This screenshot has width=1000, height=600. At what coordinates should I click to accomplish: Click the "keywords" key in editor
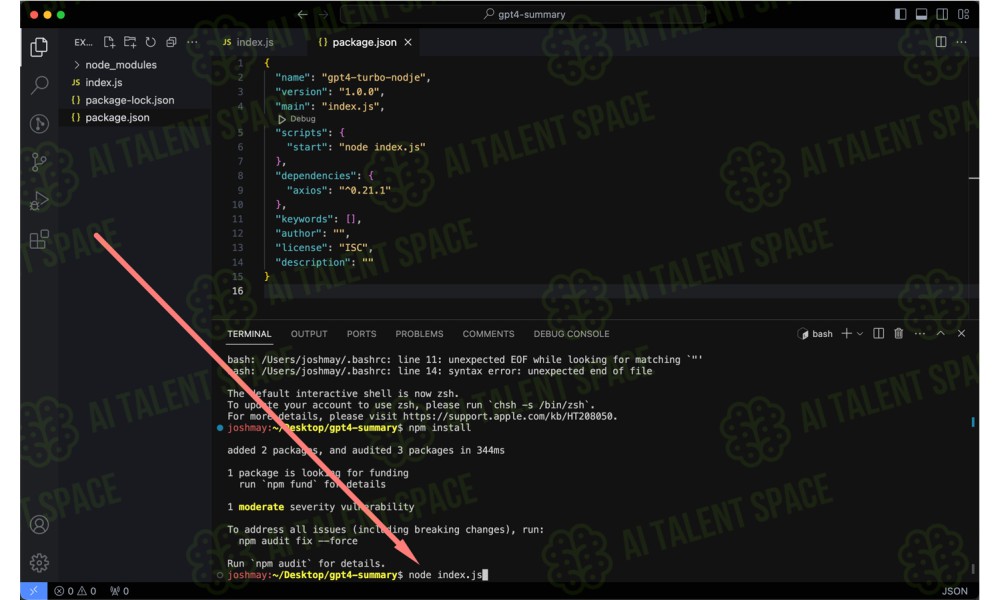tap(304, 219)
